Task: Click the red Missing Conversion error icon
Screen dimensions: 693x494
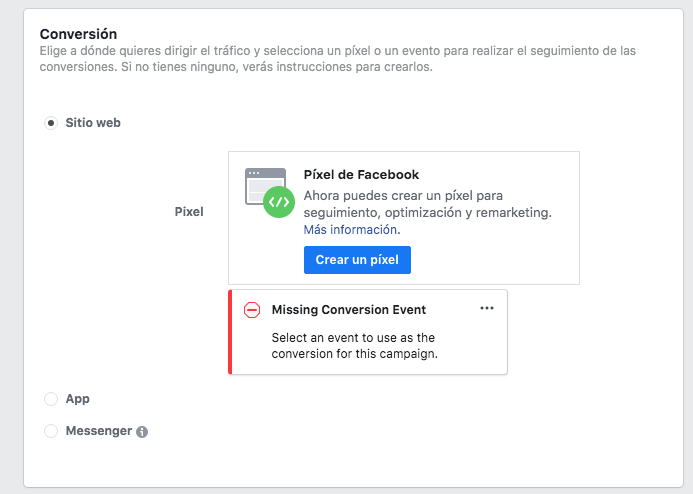Action: tap(252, 310)
